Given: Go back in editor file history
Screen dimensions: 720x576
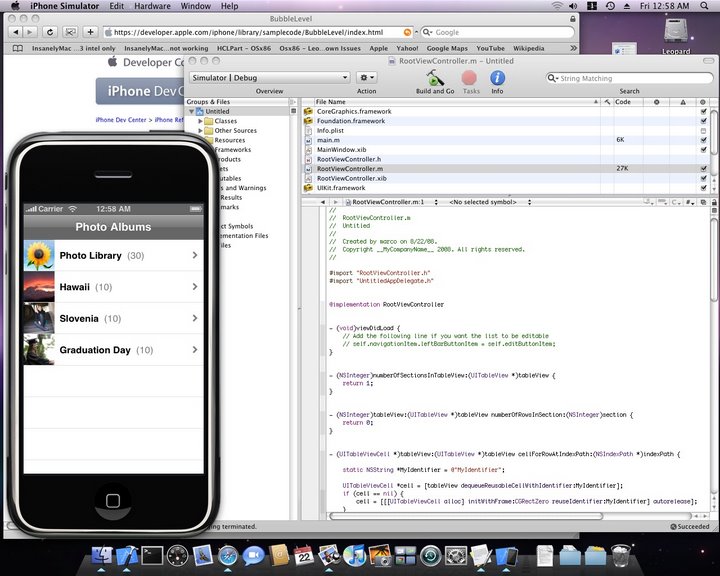Looking at the screenshot, I should pos(322,202).
